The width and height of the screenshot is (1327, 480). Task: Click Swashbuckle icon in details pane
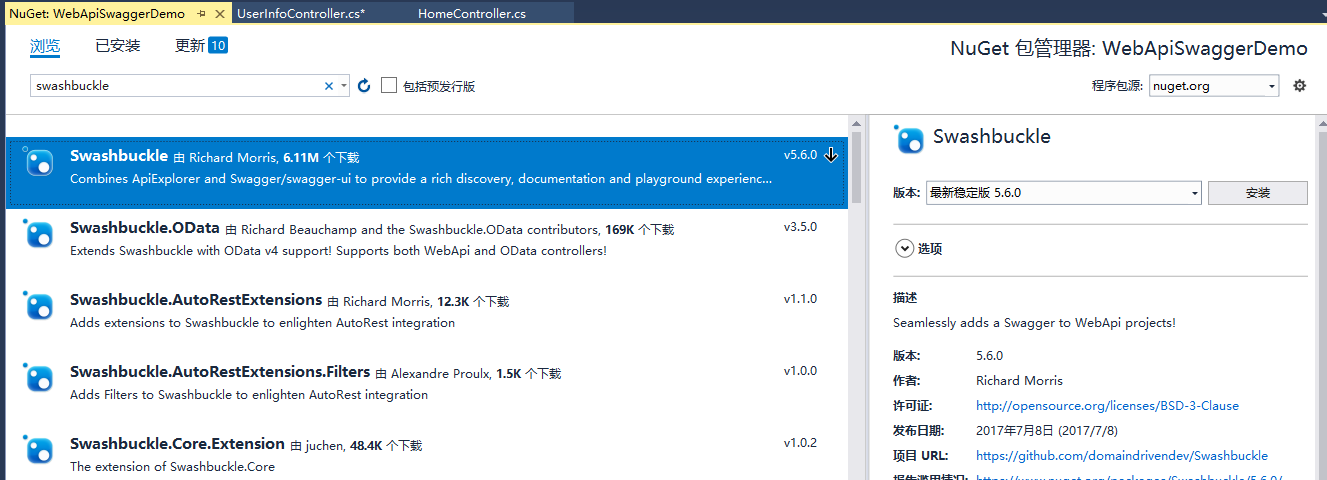point(909,139)
